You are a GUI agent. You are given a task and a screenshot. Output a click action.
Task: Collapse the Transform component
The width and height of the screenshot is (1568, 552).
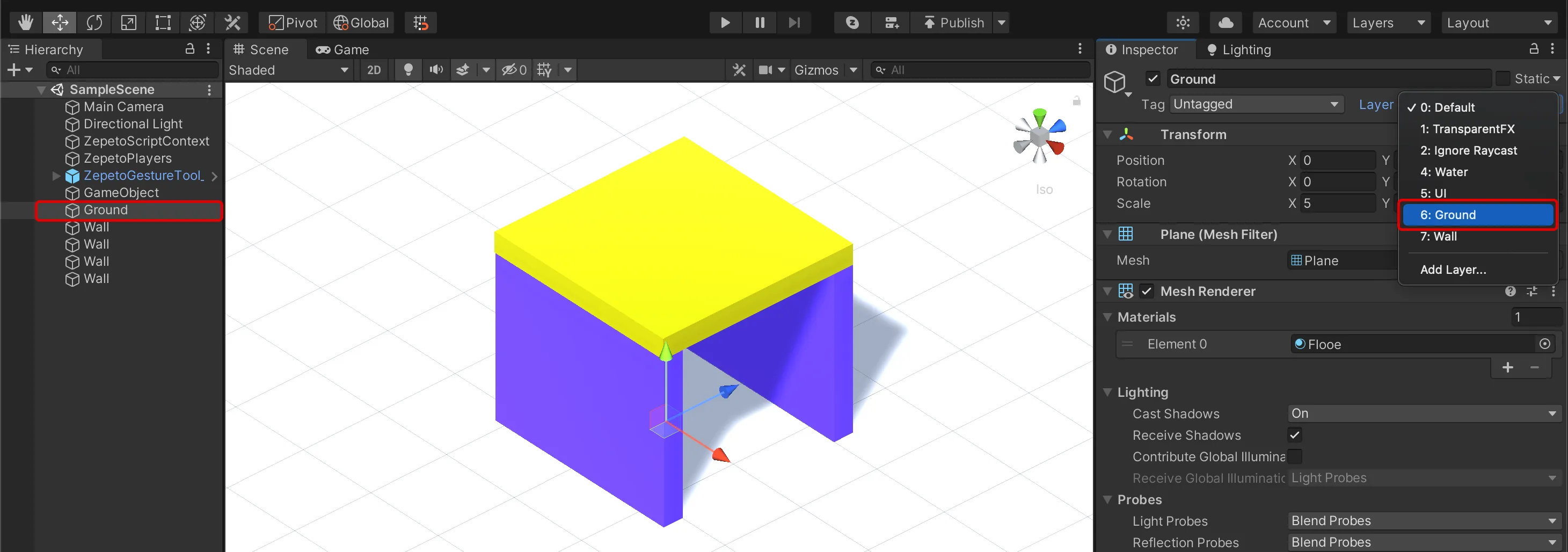[x=1107, y=134]
